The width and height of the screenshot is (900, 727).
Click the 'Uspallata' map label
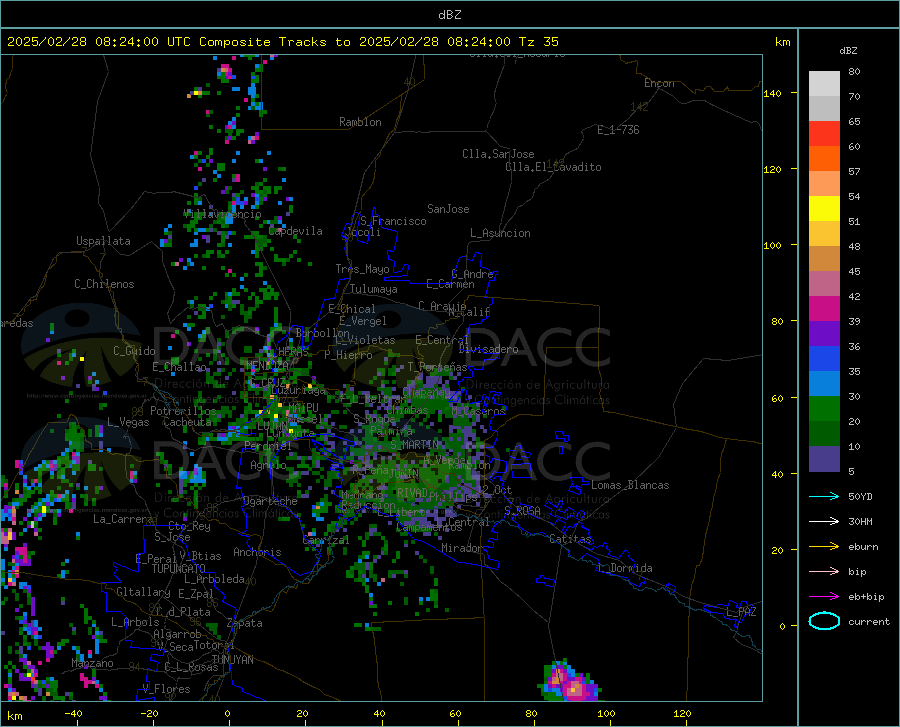(x=103, y=241)
